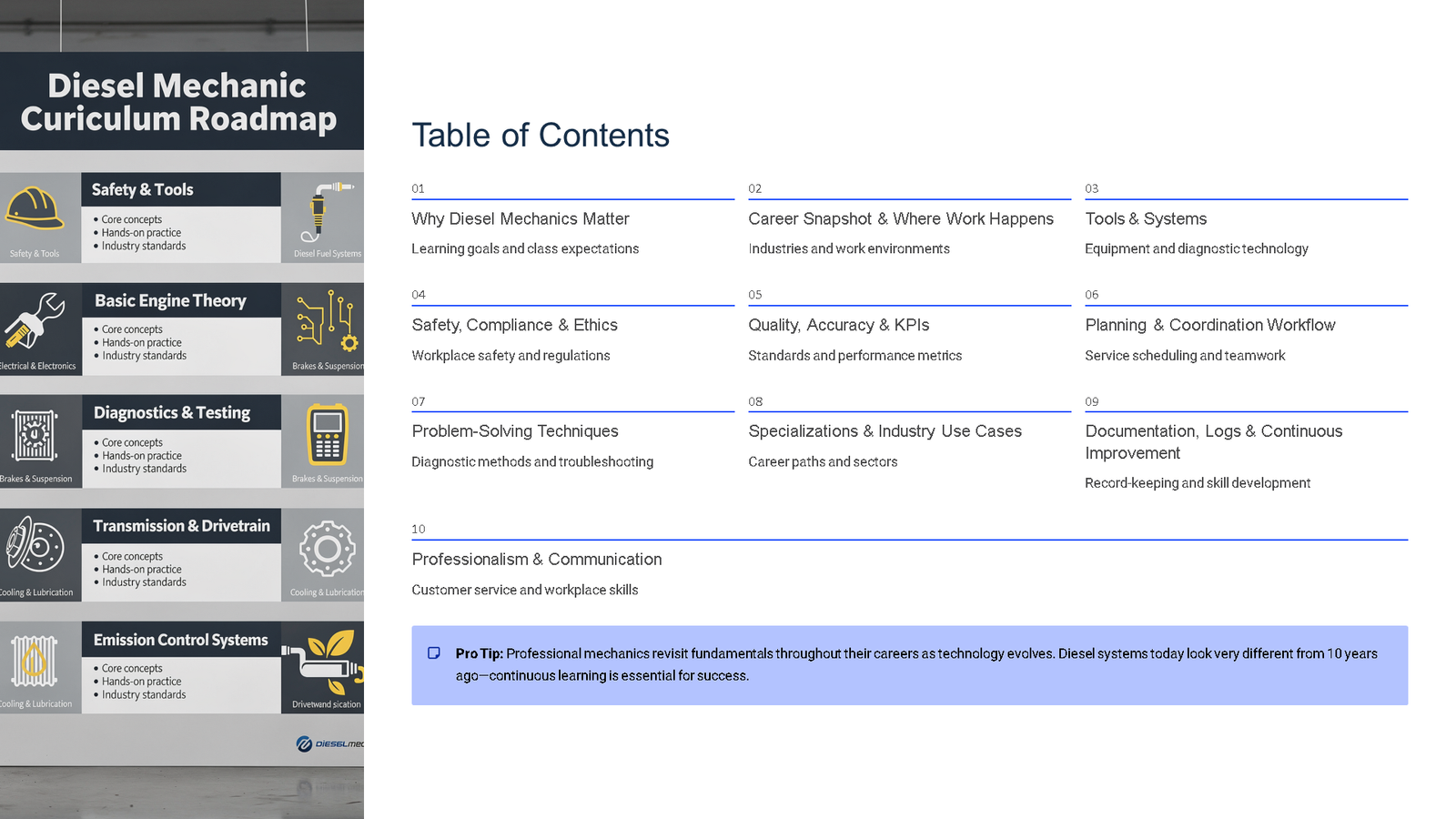Click the bookmark icon in the Pro Tip banner

(434, 652)
